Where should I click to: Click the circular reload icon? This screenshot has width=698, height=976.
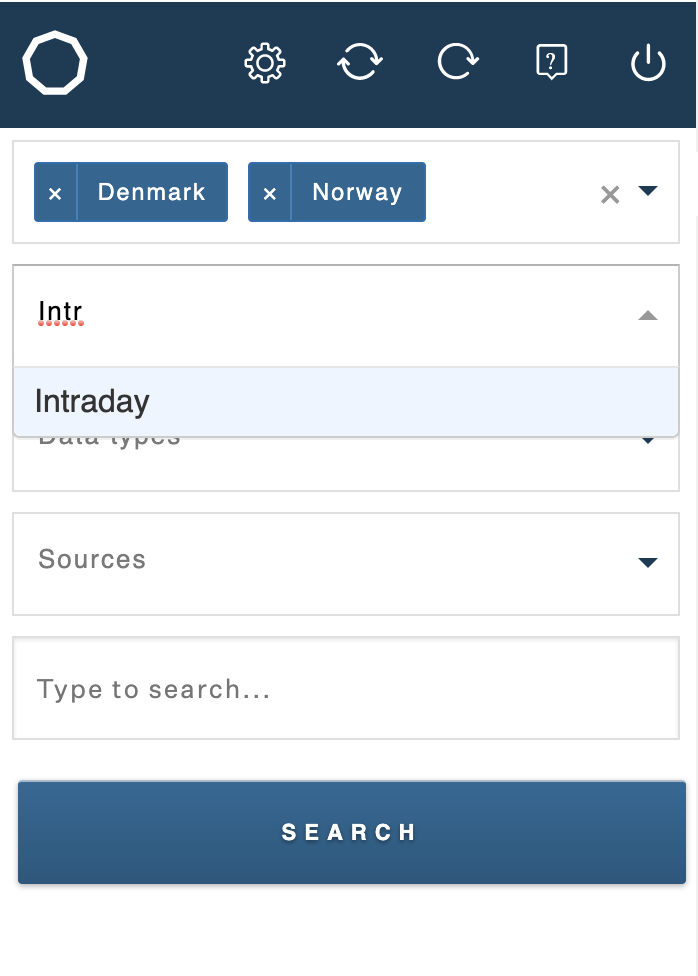pyautogui.click(x=458, y=62)
